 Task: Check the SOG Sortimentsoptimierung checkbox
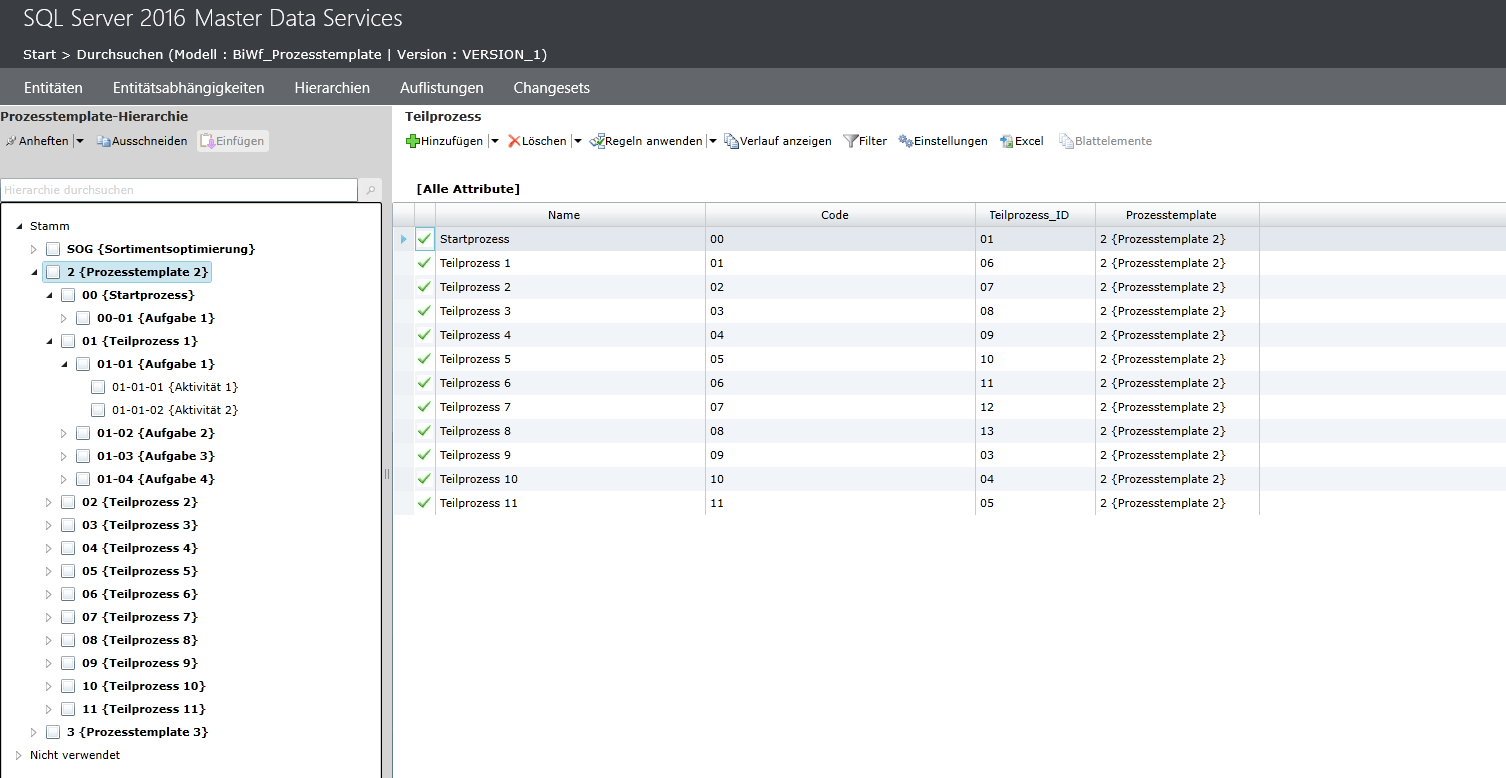53,249
